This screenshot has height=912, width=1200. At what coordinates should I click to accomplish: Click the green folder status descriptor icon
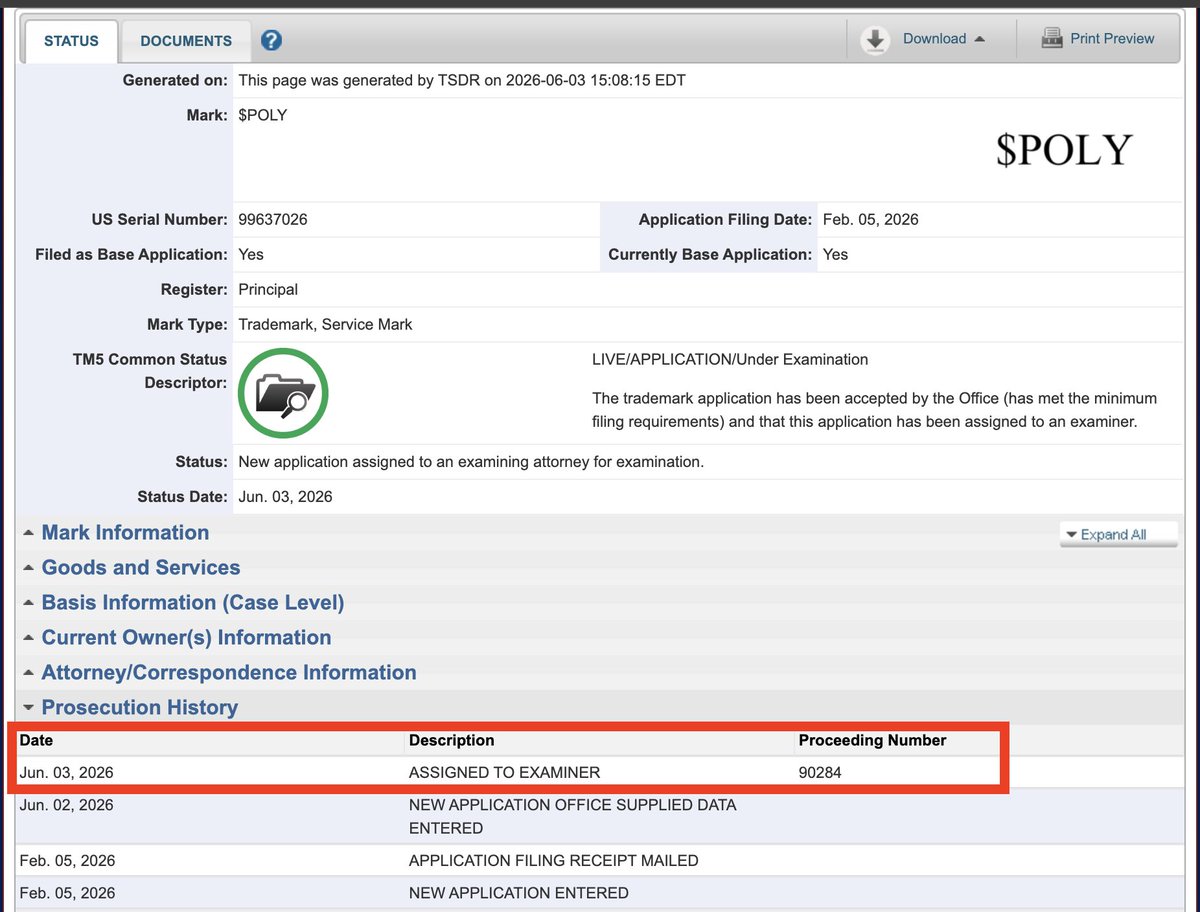click(283, 394)
